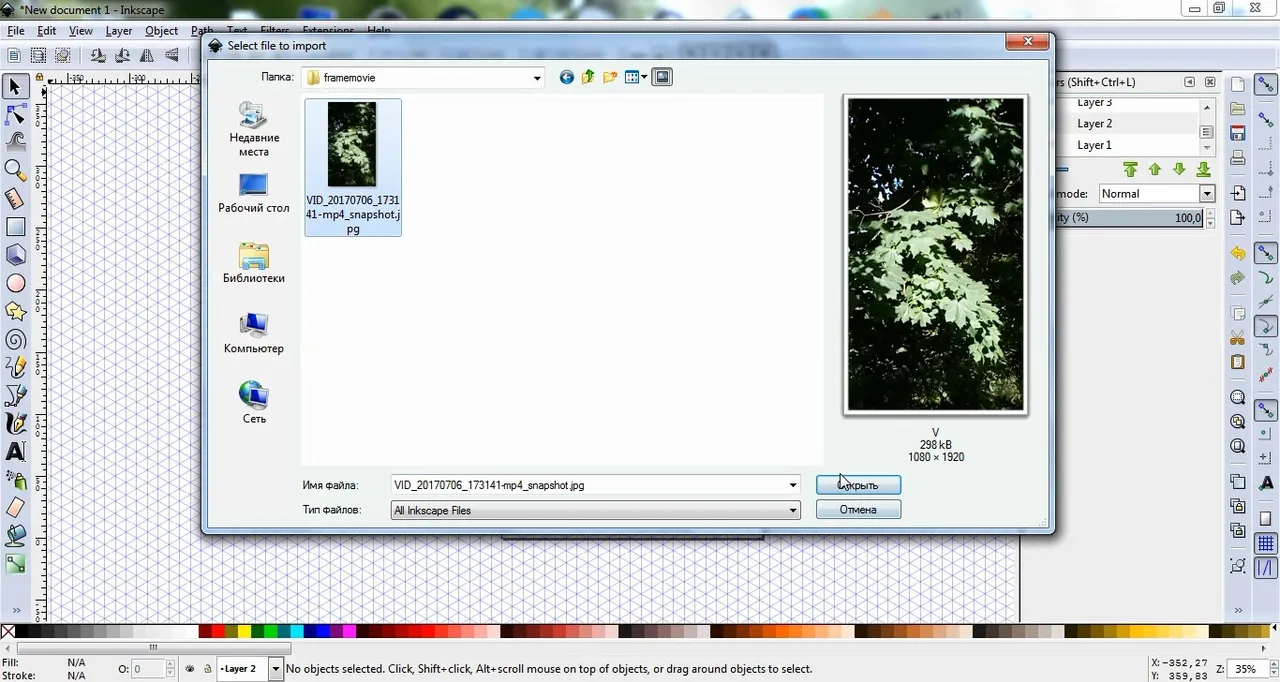Open the File menu
Screen dimensions: 1280x682
tap(15, 31)
